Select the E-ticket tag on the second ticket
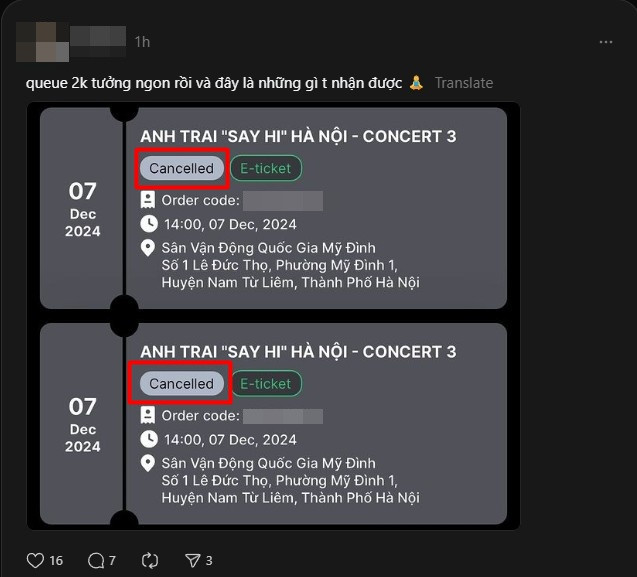 click(266, 383)
